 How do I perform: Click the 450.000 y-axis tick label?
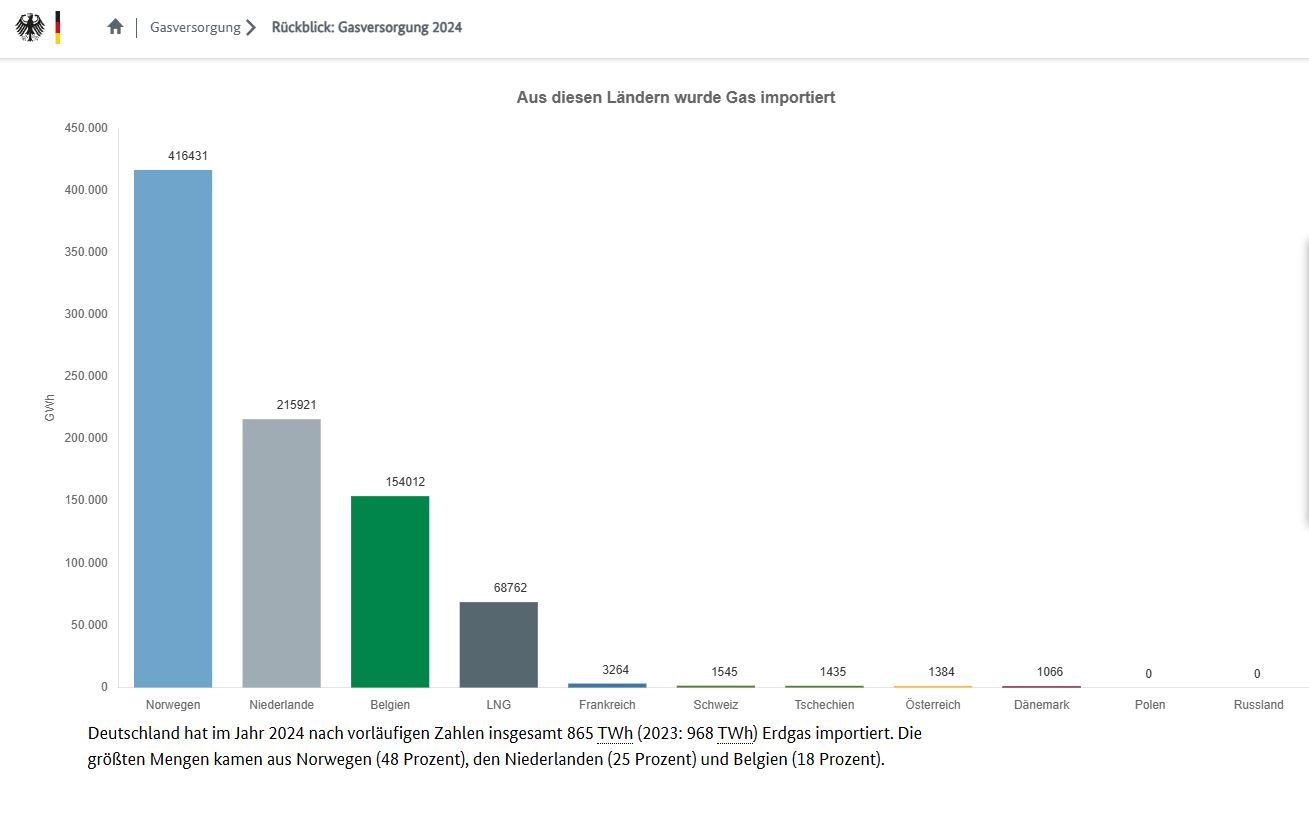point(85,128)
